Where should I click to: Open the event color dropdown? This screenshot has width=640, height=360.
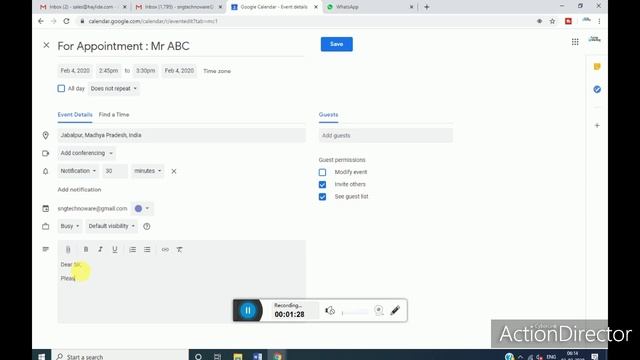[142, 209]
